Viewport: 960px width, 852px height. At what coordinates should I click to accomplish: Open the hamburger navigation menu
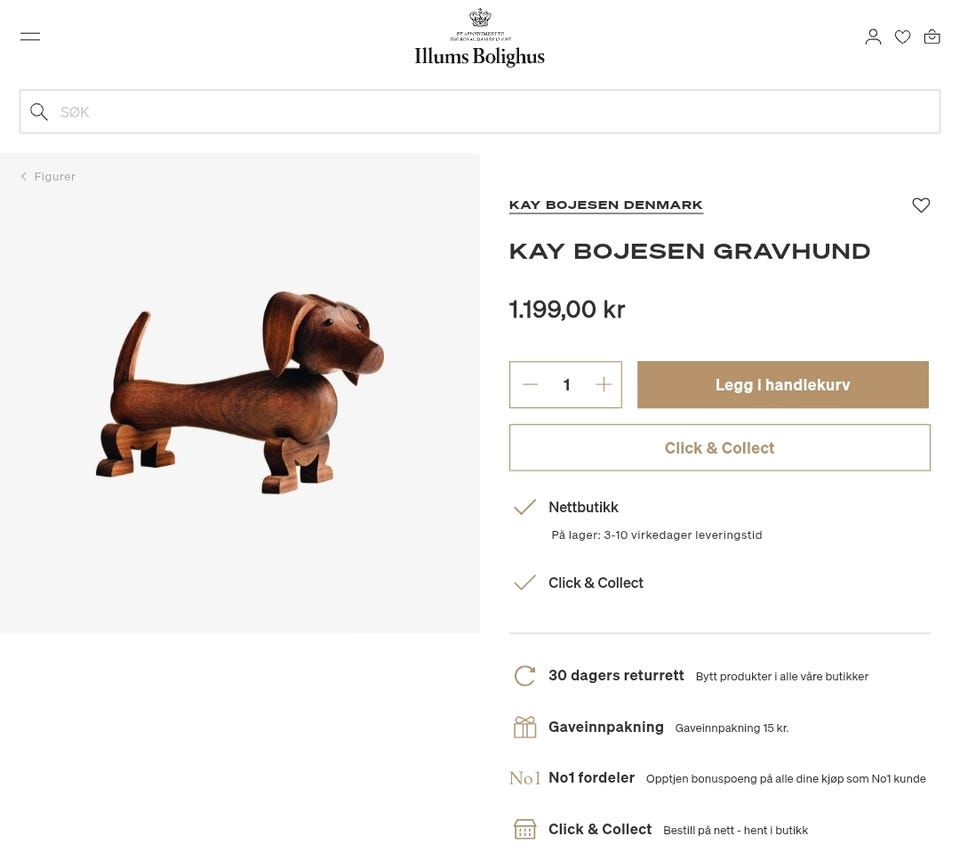click(x=29, y=36)
